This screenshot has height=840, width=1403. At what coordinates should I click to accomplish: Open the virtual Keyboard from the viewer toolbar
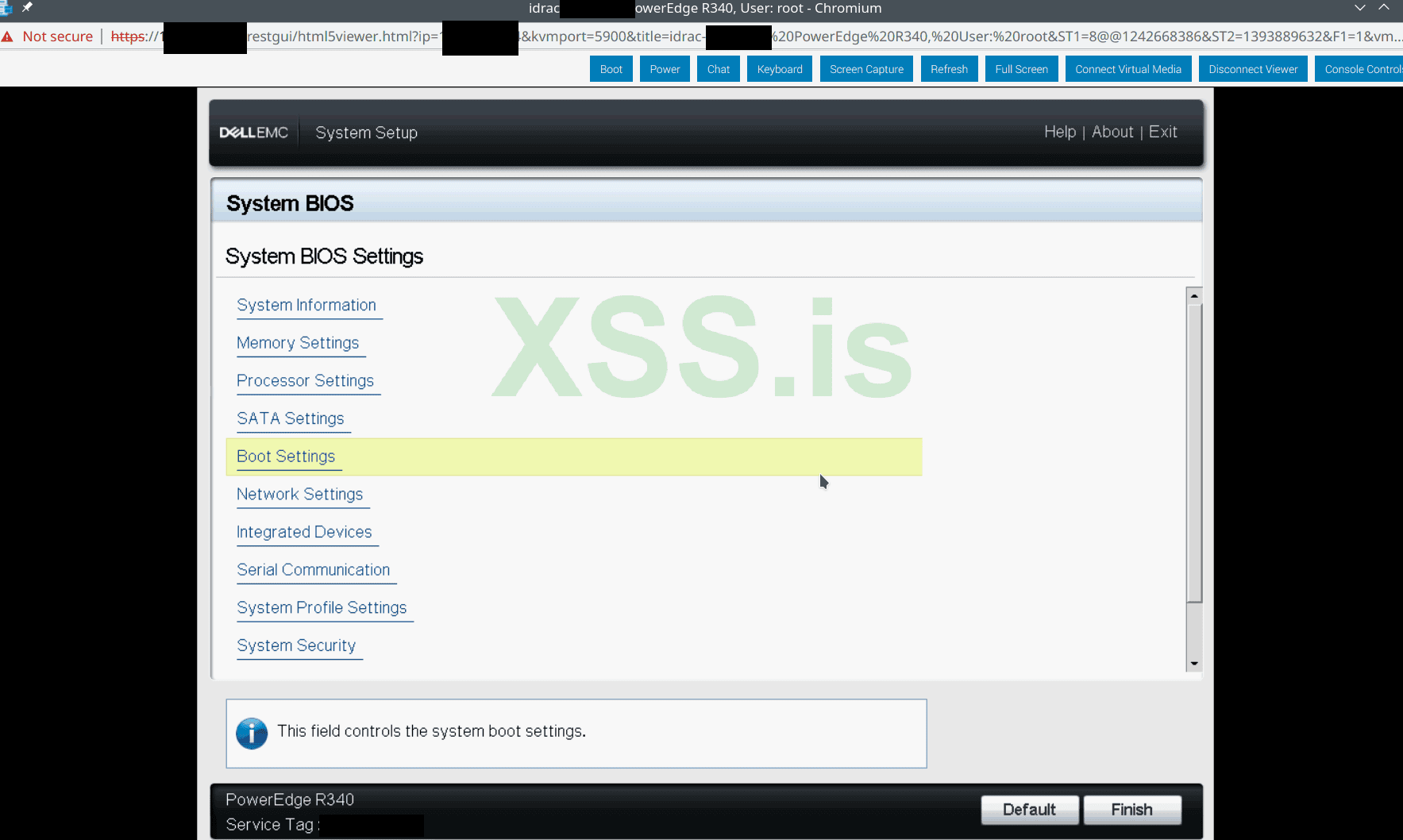click(779, 68)
